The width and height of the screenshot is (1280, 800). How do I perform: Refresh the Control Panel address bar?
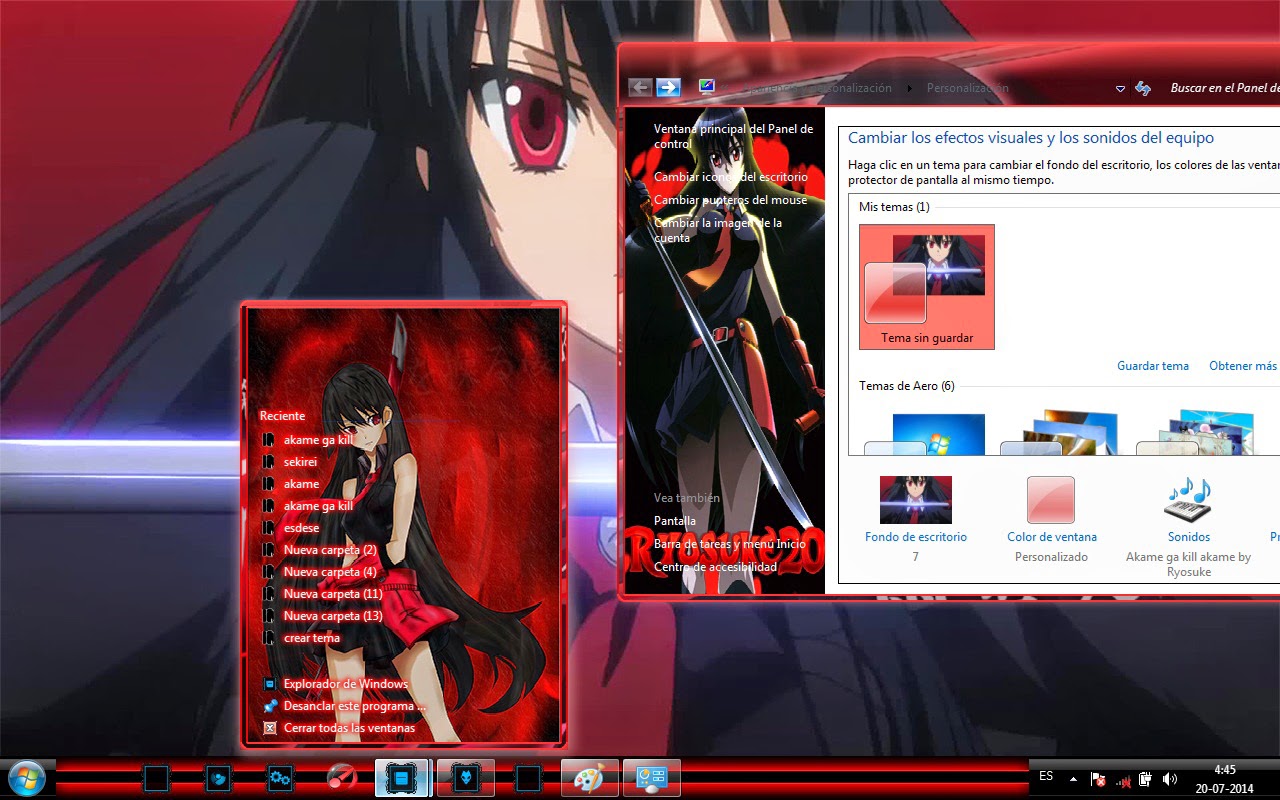pos(1143,88)
